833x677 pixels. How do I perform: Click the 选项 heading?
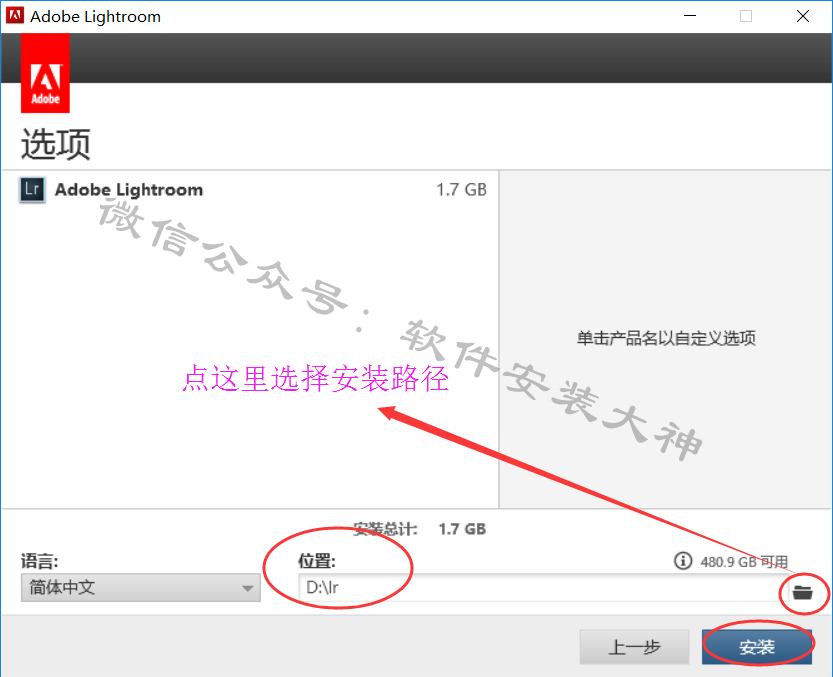56,144
